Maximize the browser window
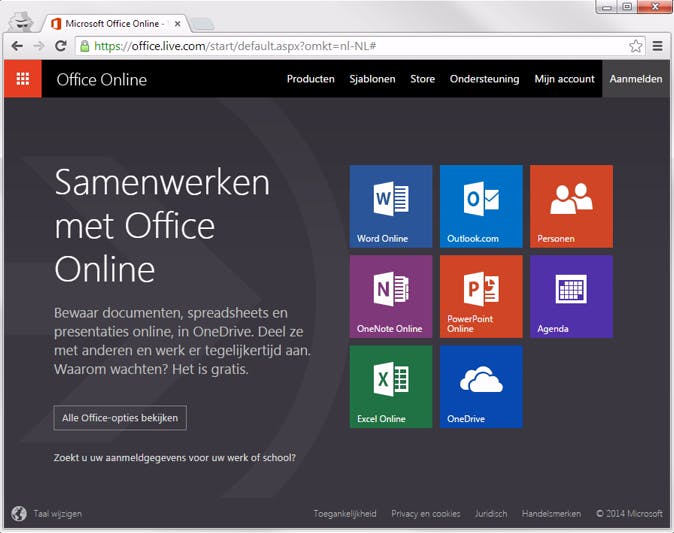The height and width of the screenshot is (533, 674). 627,6
